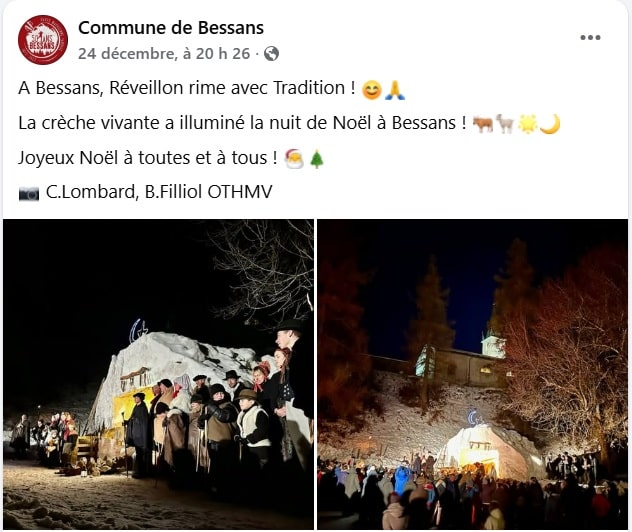Click the Santa Claus emoji
Screen dimensions: 632x532
294,159
